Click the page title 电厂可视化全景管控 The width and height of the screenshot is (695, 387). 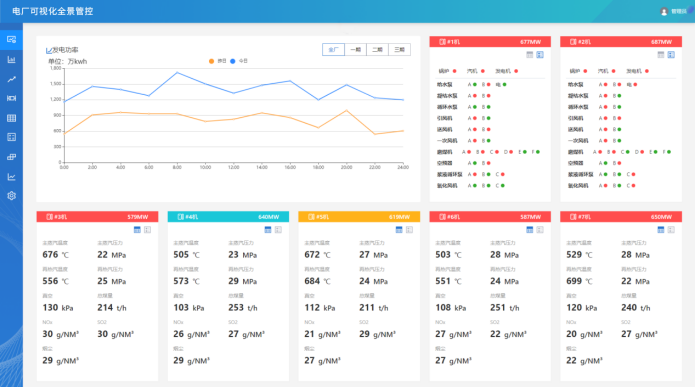click(x=53, y=12)
